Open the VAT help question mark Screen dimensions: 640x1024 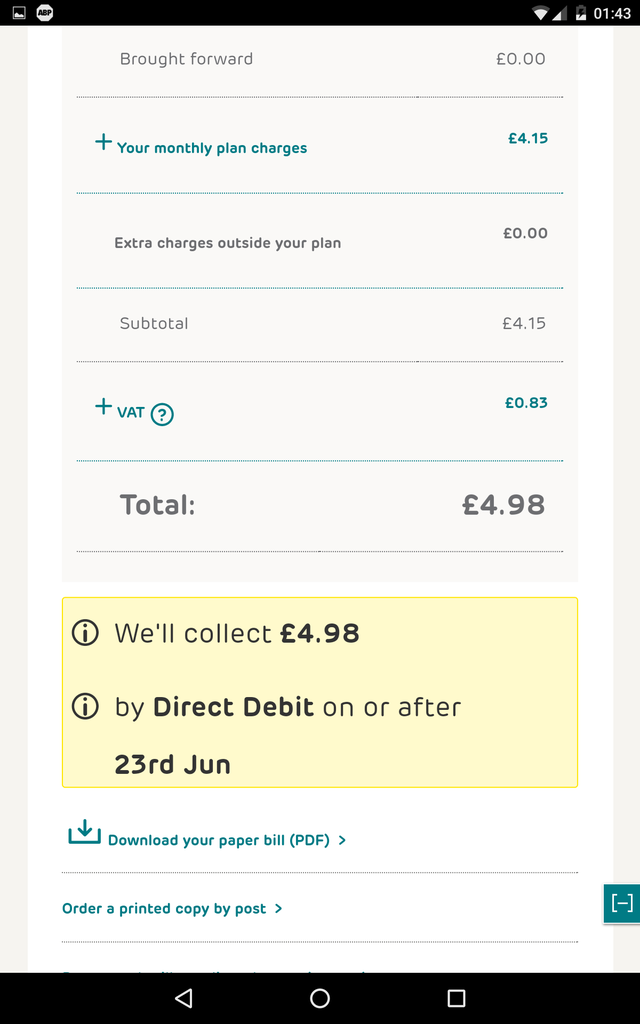point(162,414)
